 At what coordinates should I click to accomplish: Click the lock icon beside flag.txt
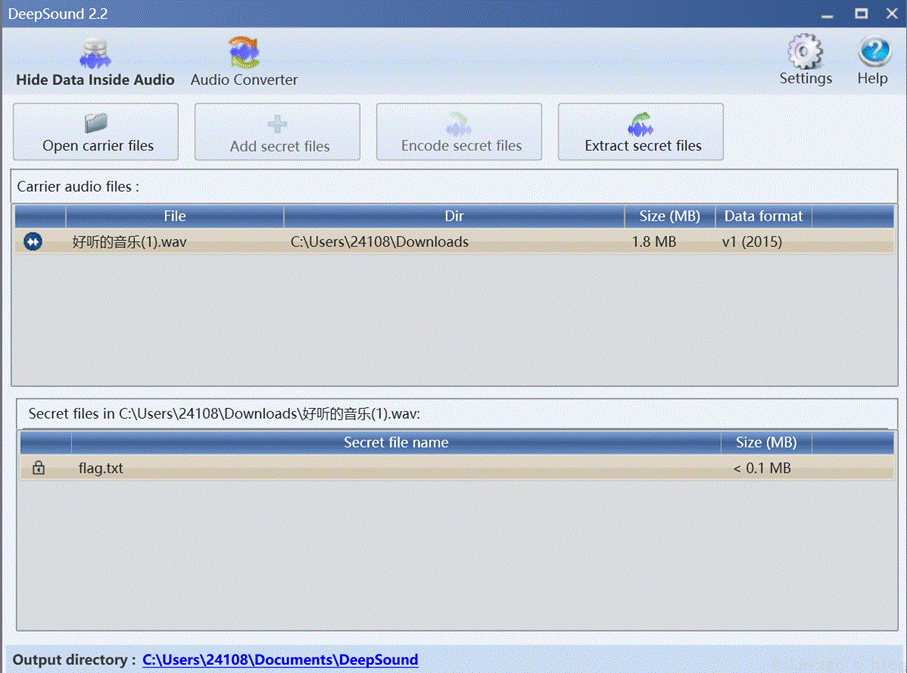[39, 468]
